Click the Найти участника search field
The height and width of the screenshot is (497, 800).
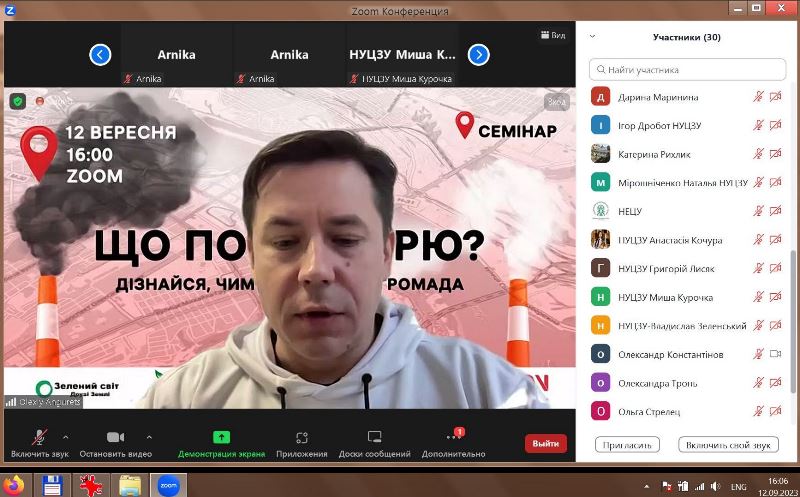pos(685,70)
